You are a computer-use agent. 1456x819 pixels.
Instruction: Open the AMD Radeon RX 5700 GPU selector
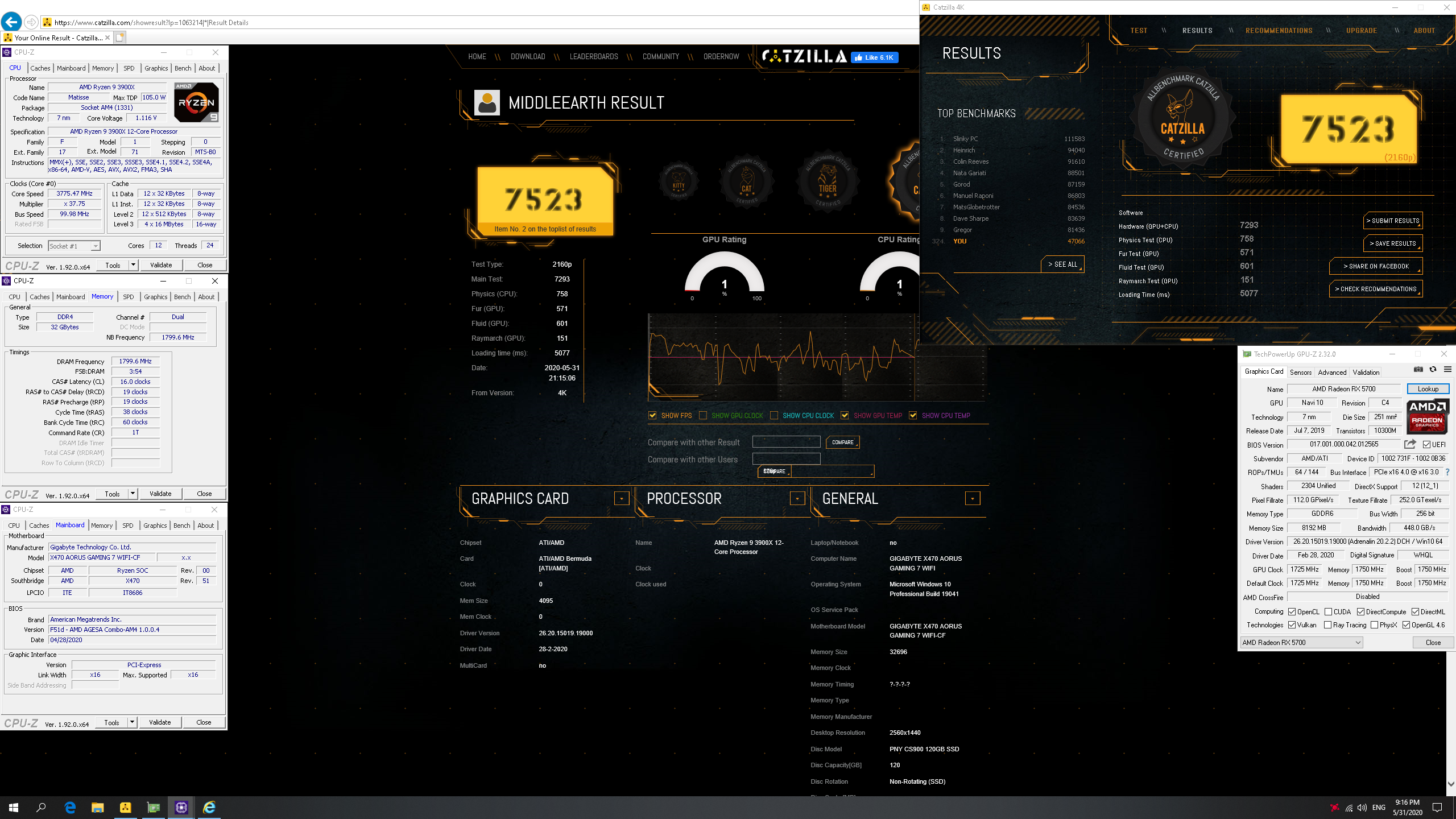pyautogui.click(x=1301, y=643)
